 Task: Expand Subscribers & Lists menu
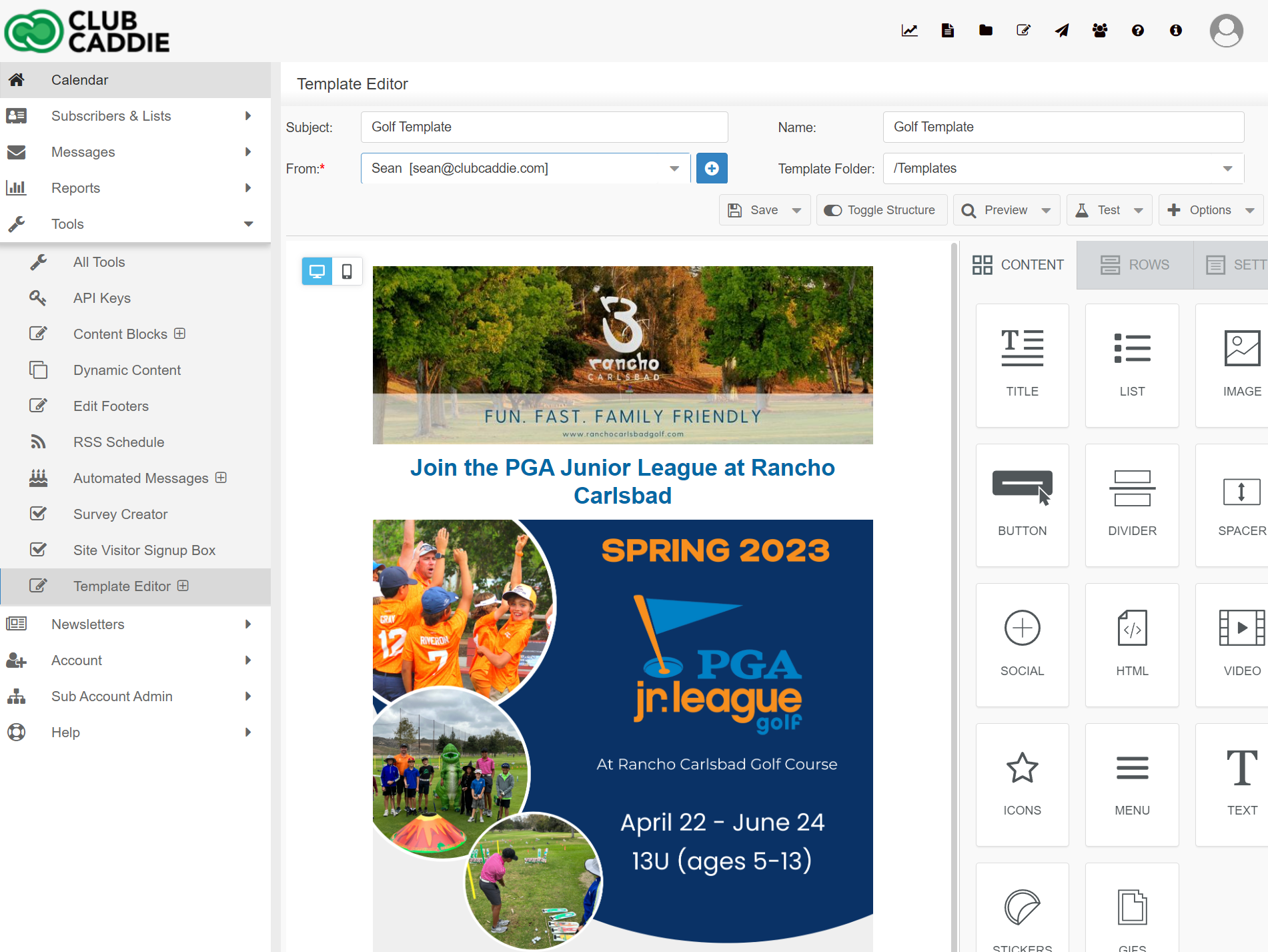click(x=135, y=116)
